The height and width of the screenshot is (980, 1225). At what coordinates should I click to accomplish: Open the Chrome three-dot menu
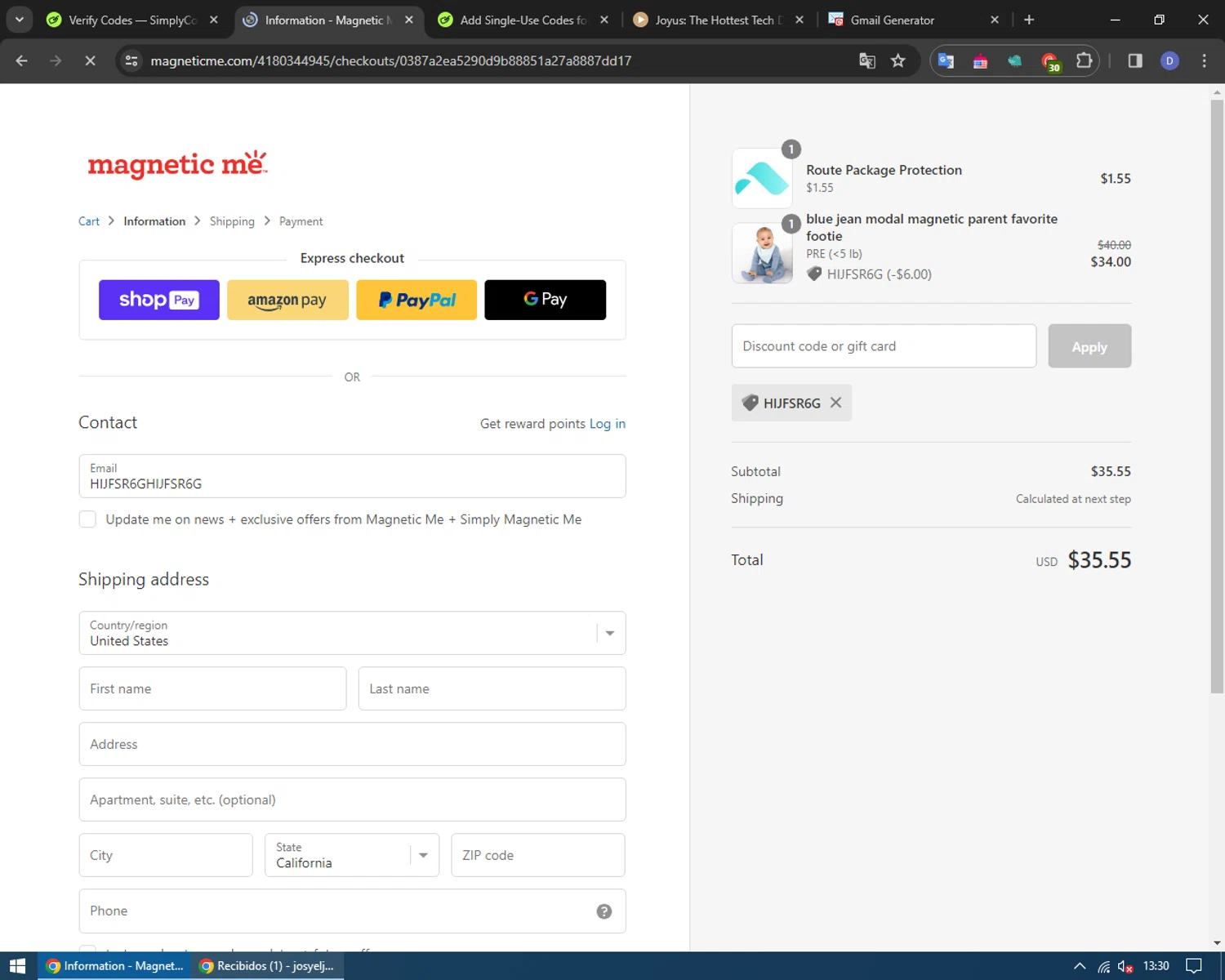point(1204,60)
